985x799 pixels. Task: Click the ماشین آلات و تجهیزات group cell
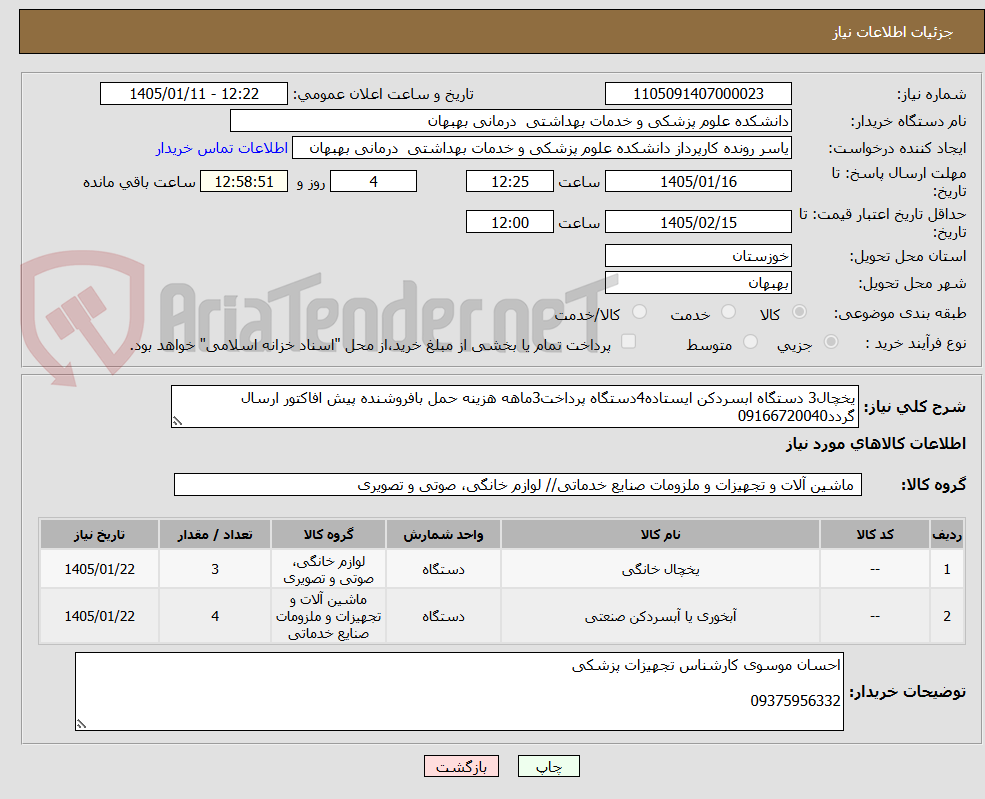(328, 616)
